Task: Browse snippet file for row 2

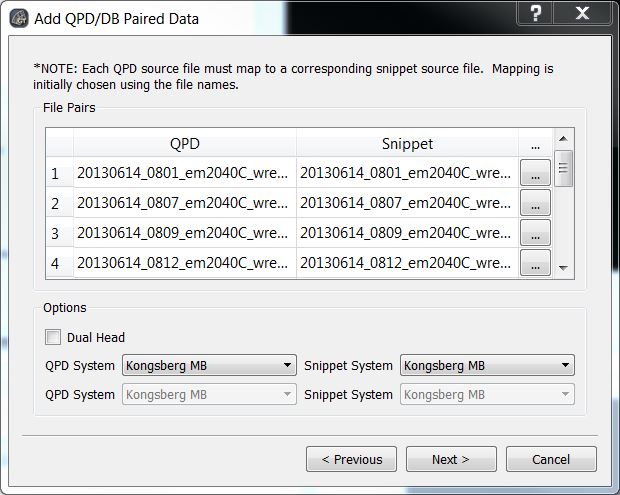Action: pyautogui.click(x=535, y=203)
